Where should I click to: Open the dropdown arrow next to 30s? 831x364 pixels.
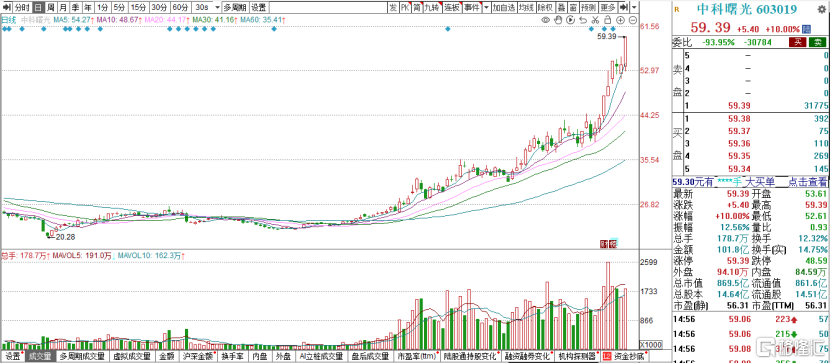click(217, 7)
